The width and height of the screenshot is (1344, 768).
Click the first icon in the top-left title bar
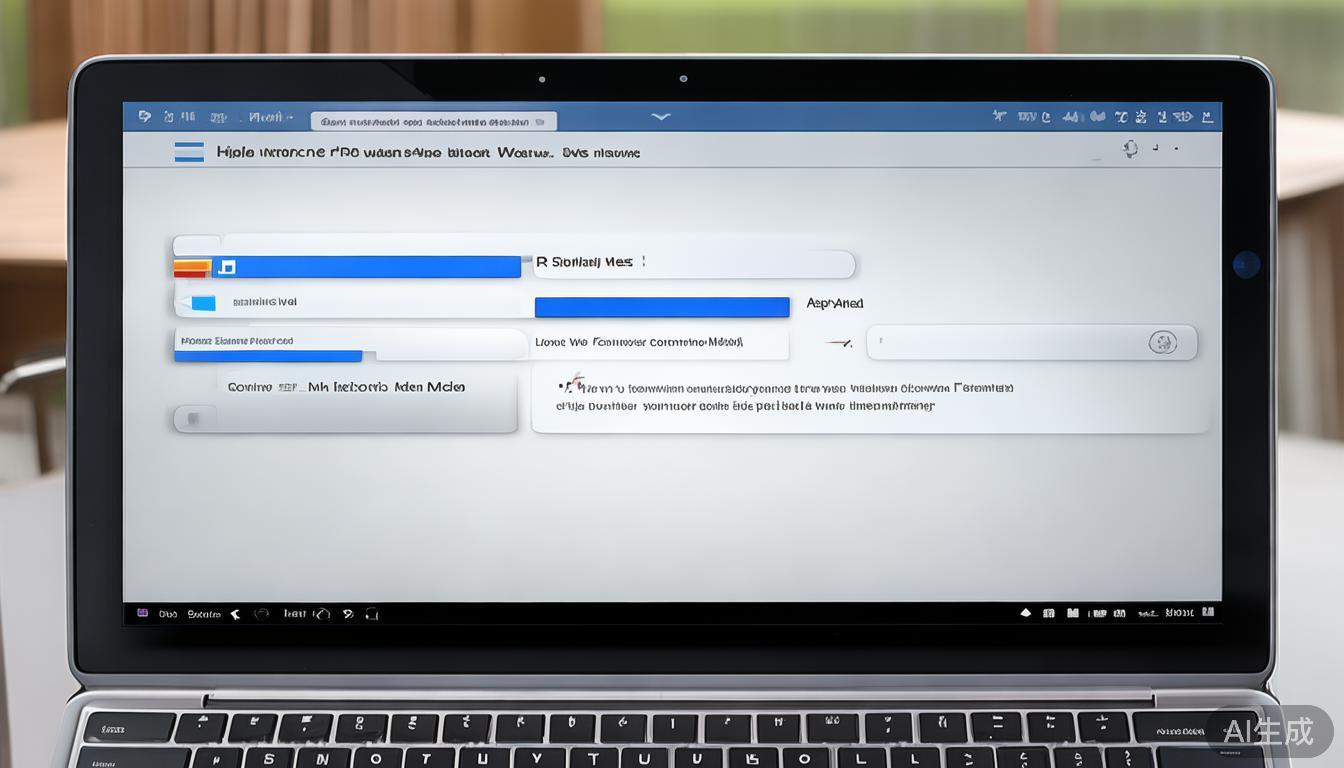[x=145, y=117]
